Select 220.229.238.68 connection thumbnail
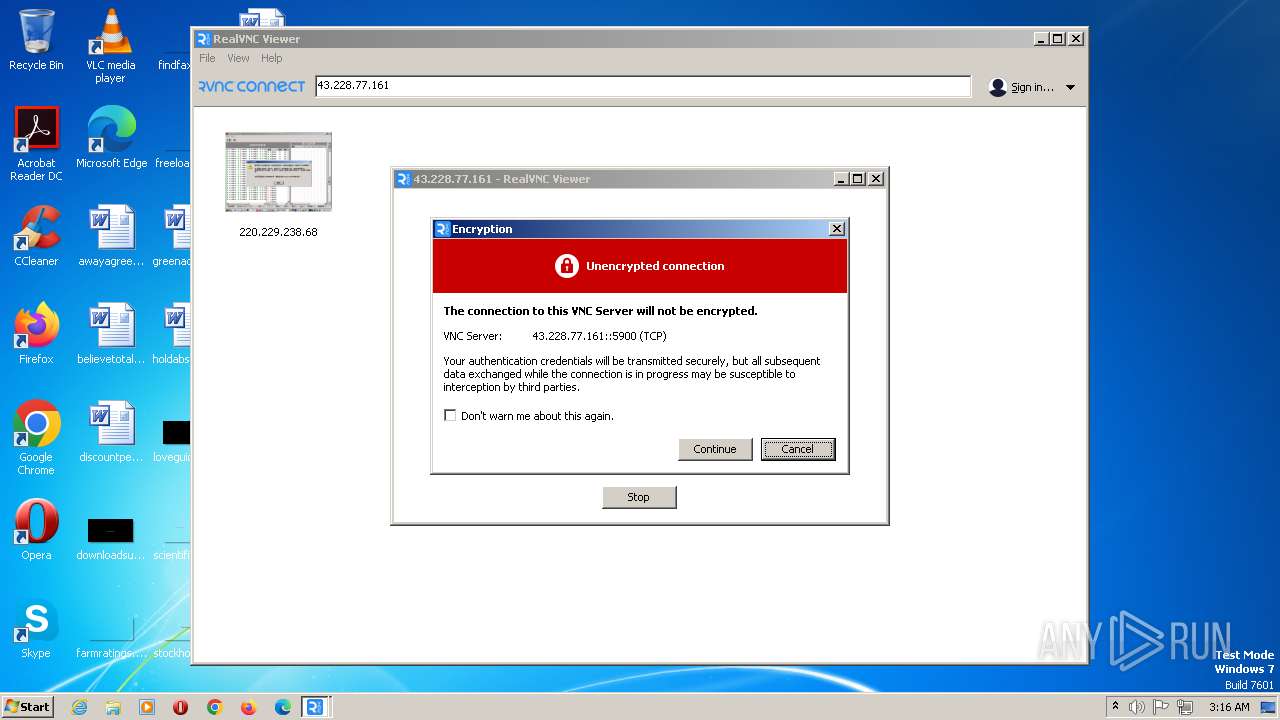The image size is (1280, 720). 278,172
